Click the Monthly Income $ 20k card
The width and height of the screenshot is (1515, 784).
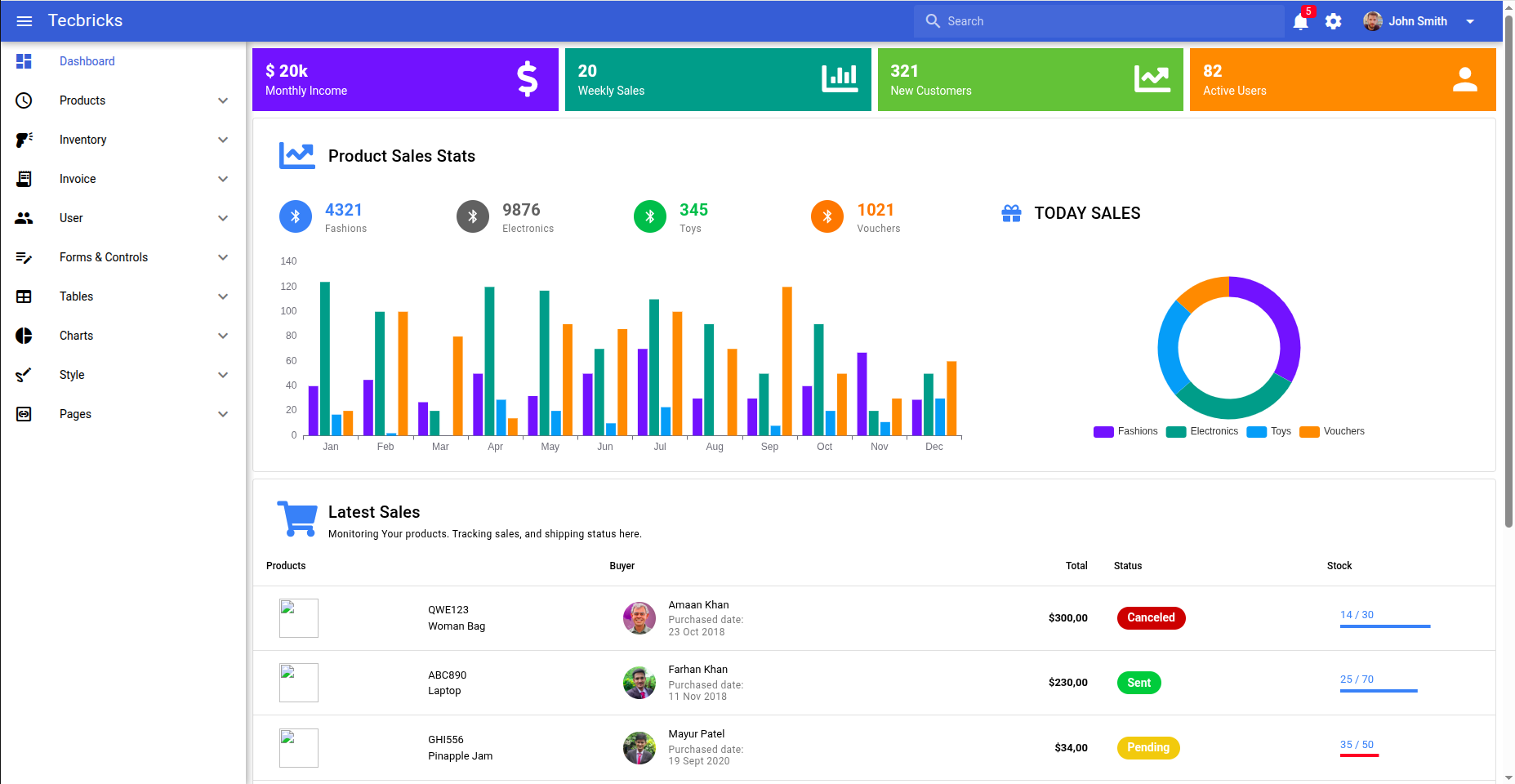405,79
